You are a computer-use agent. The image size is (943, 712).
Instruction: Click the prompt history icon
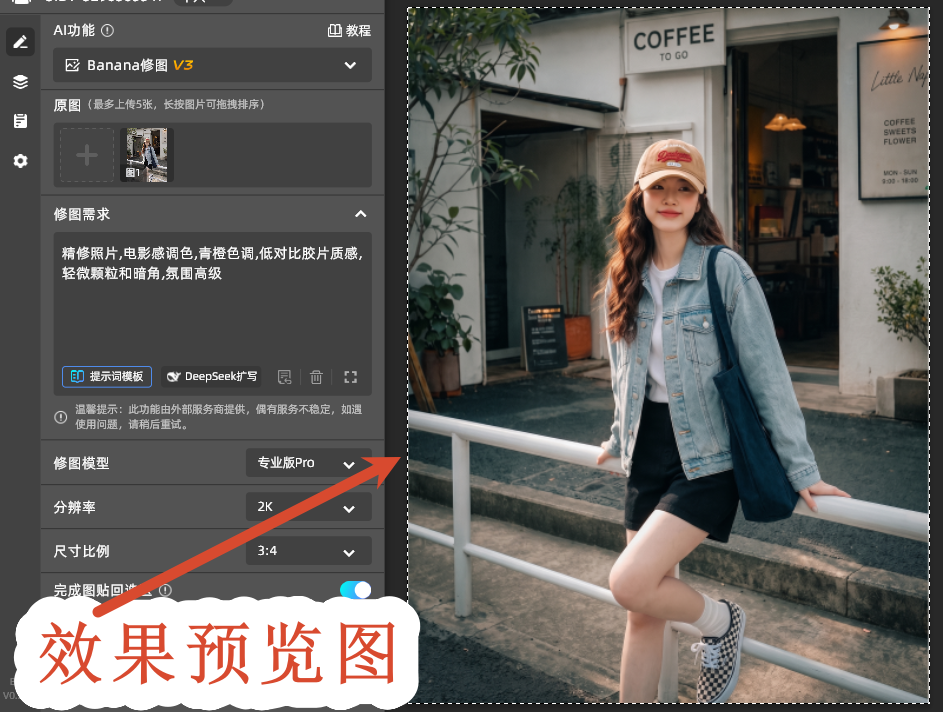pos(284,377)
